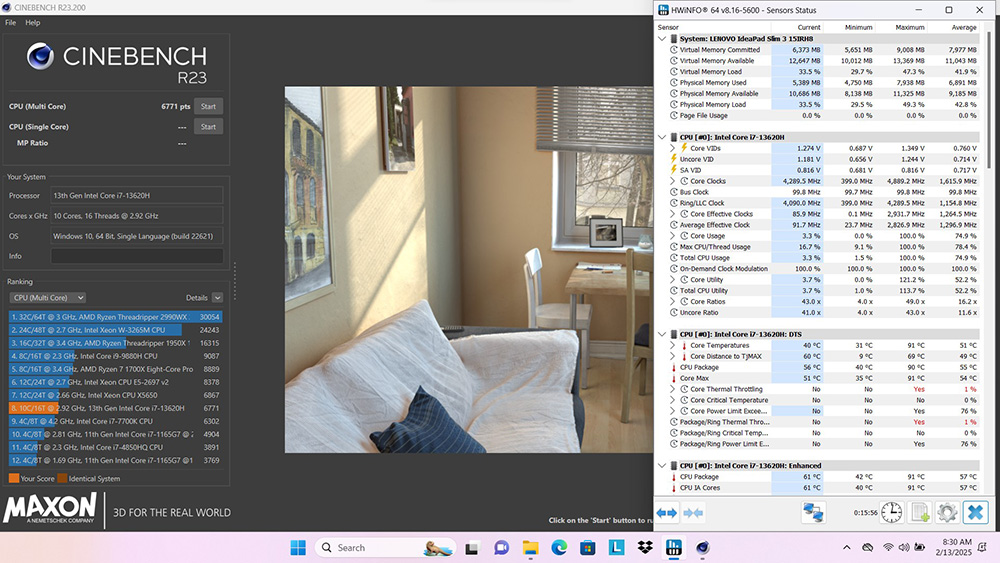This screenshot has height=563, width=1000.
Task: Start logging with the sheet-plus icon
Action: (920, 513)
